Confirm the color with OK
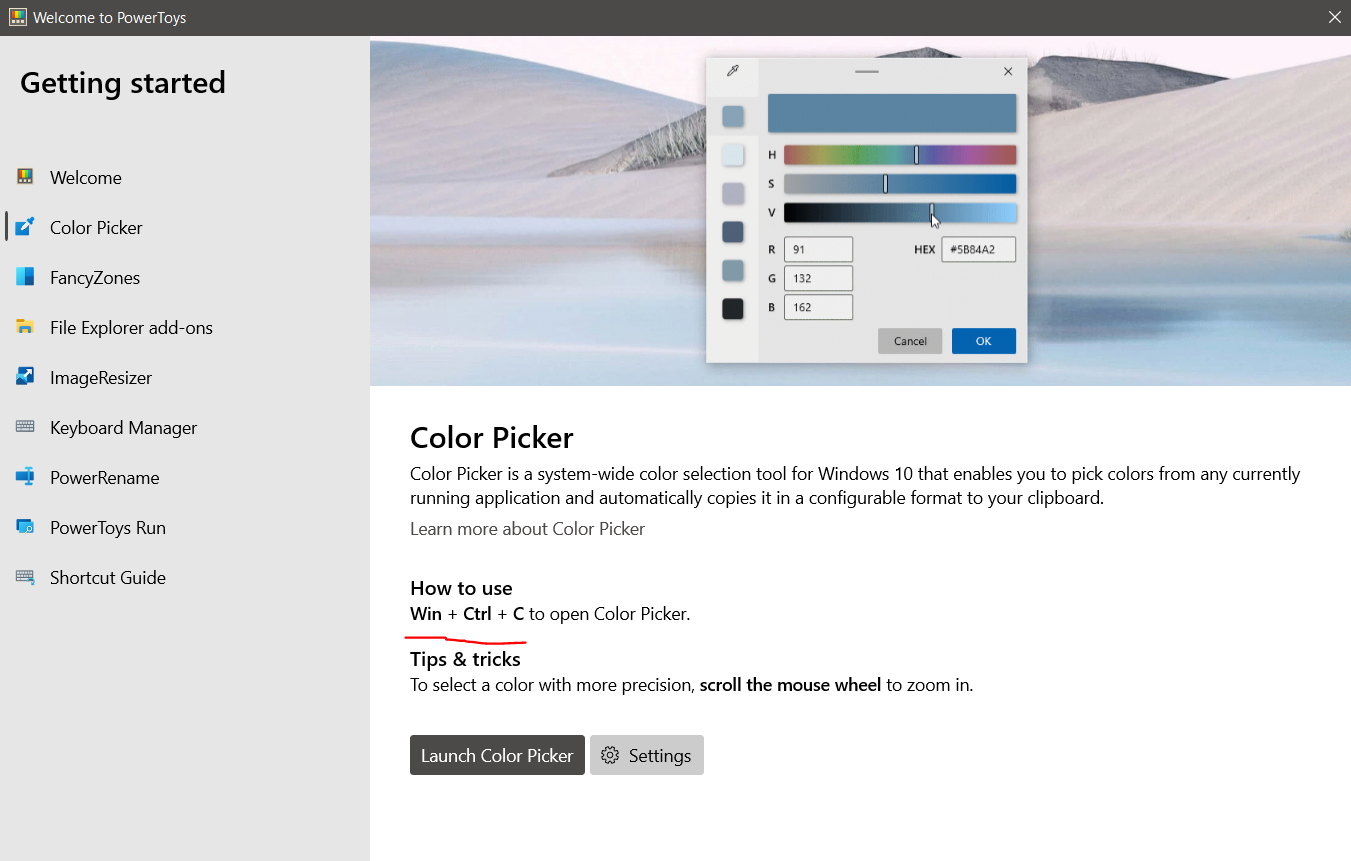 (x=983, y=341)
